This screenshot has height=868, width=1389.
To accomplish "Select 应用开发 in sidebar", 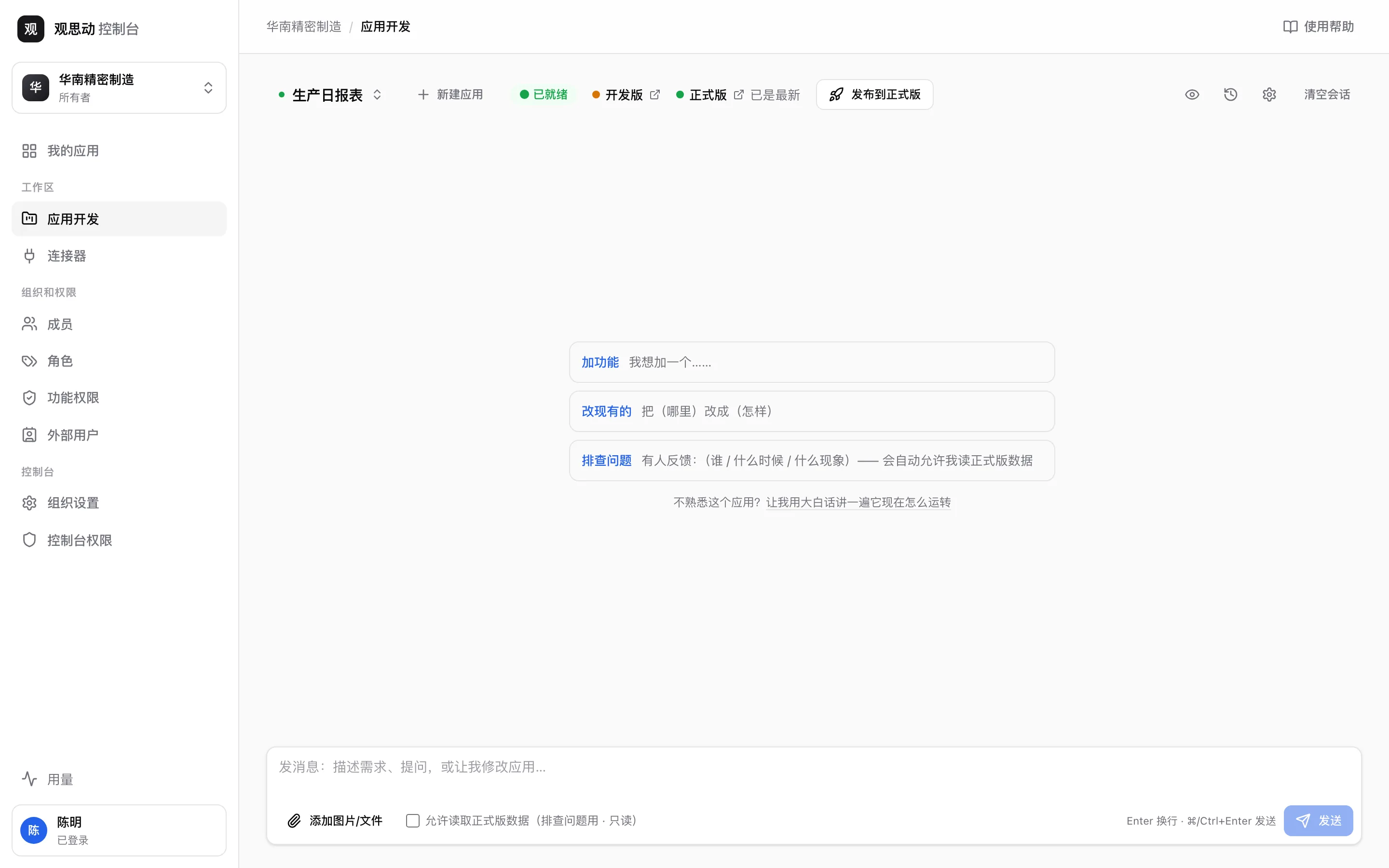I will [119, 219].
